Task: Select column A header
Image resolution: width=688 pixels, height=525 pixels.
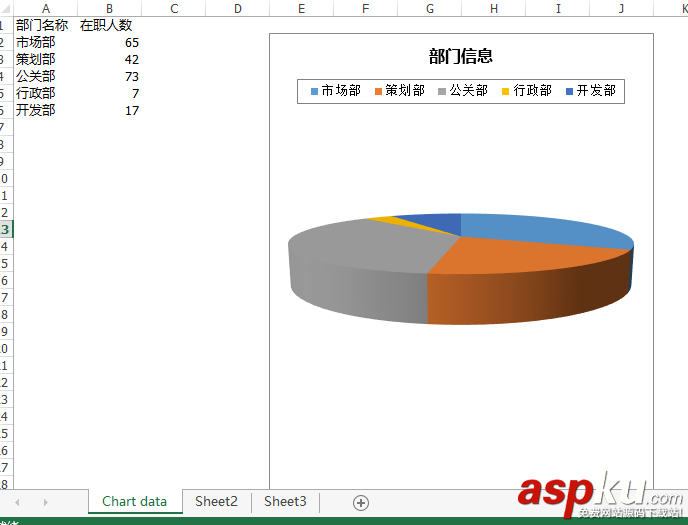Action: click(46, 8)
